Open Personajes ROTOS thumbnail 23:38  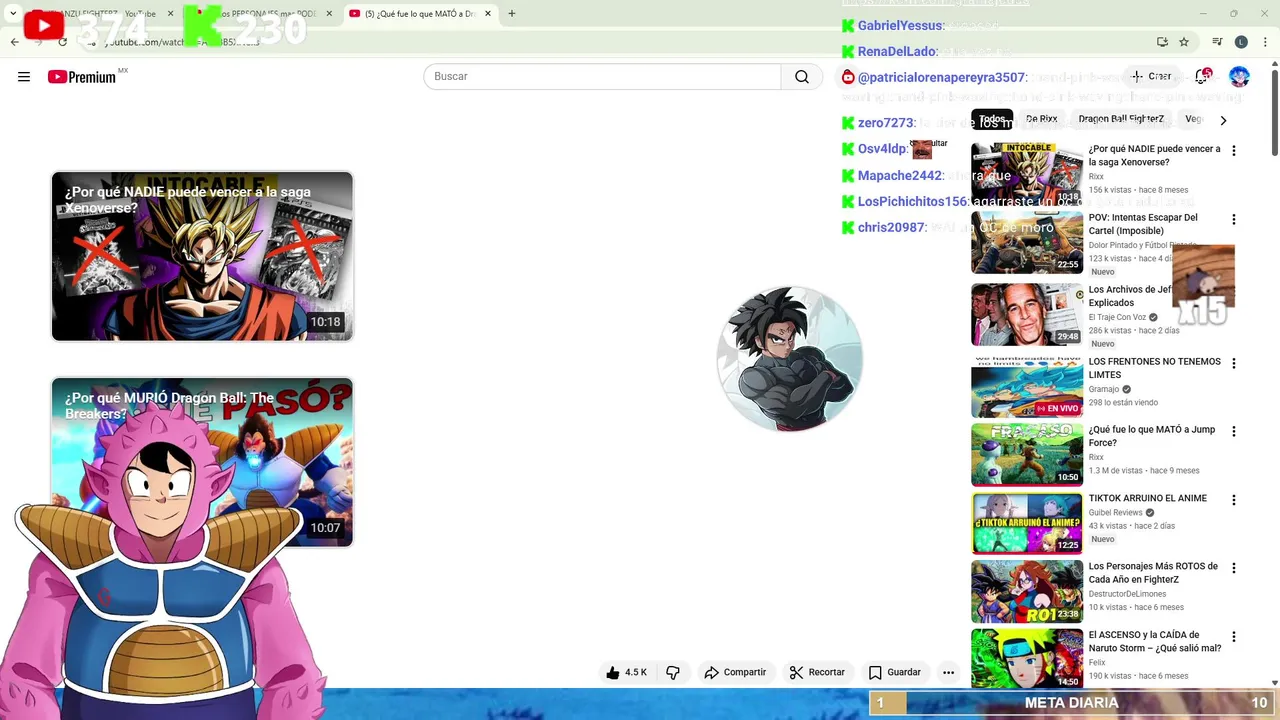coord(1027,591)
